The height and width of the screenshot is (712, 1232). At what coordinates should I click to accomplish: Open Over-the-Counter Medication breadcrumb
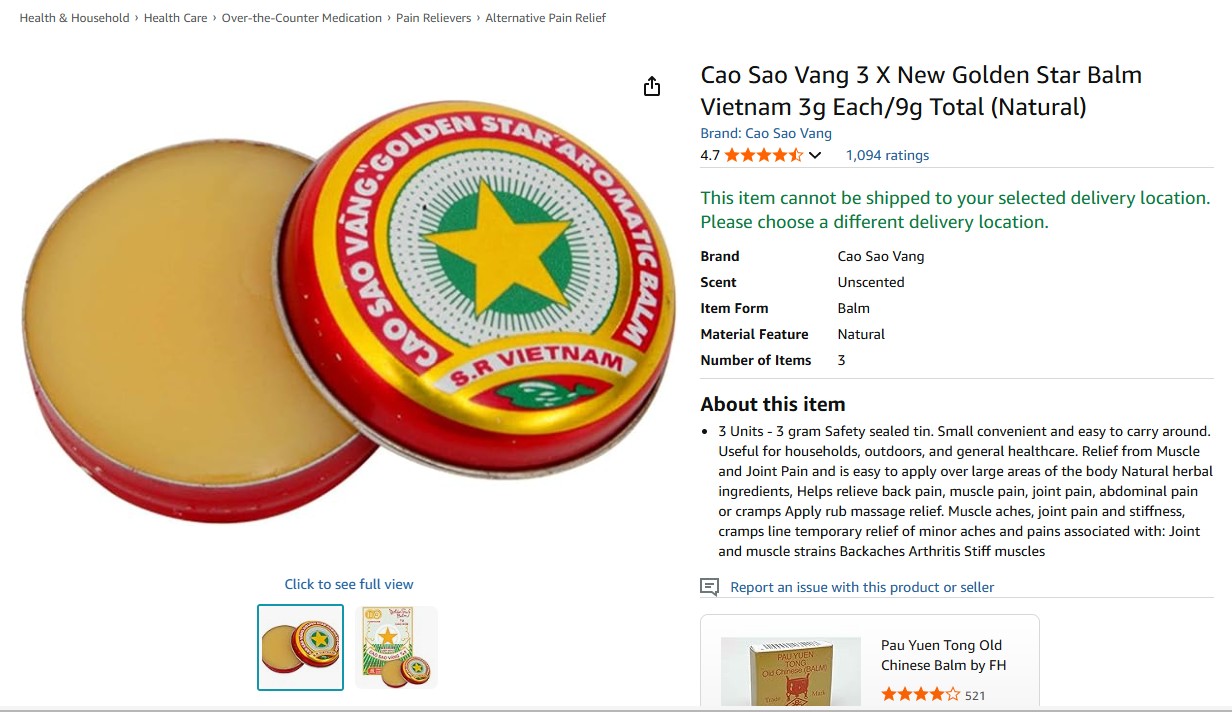tap(301, 17)
